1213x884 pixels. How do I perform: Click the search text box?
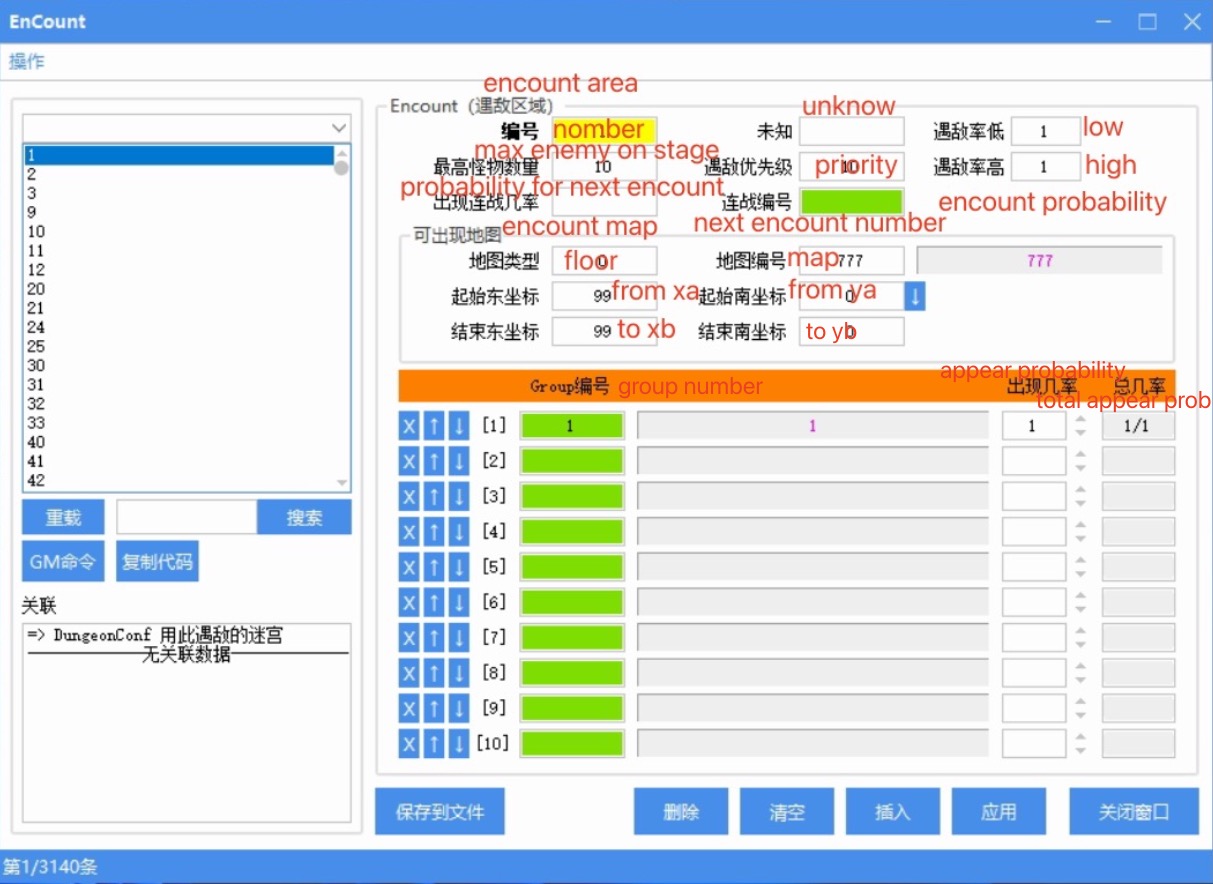coord(187,517)
